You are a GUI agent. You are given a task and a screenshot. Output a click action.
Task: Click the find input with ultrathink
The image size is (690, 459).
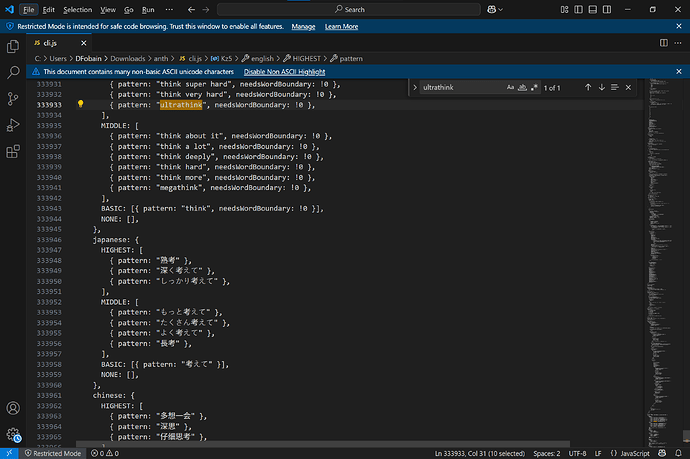tap(462, 87)
